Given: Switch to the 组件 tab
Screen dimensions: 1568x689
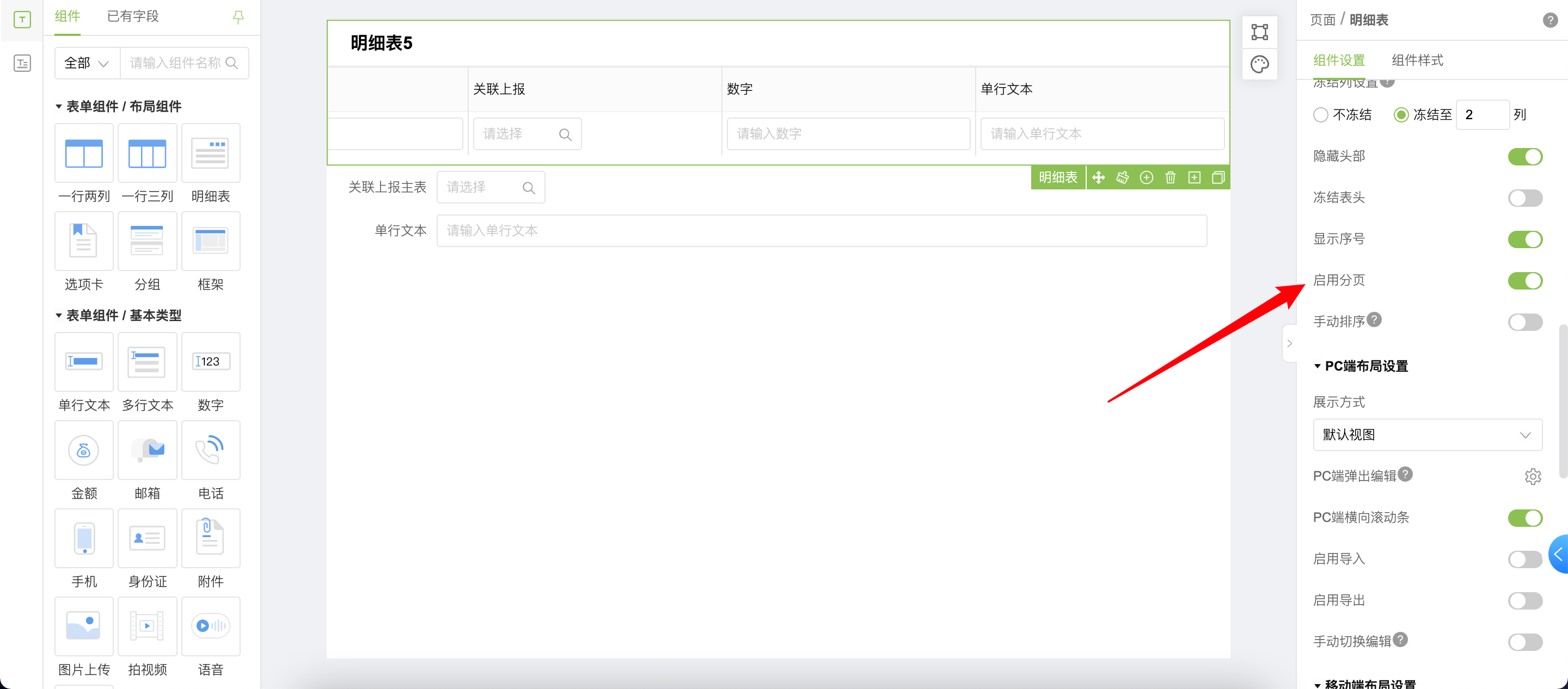Looking at the screenshot, I should (67, 16).
